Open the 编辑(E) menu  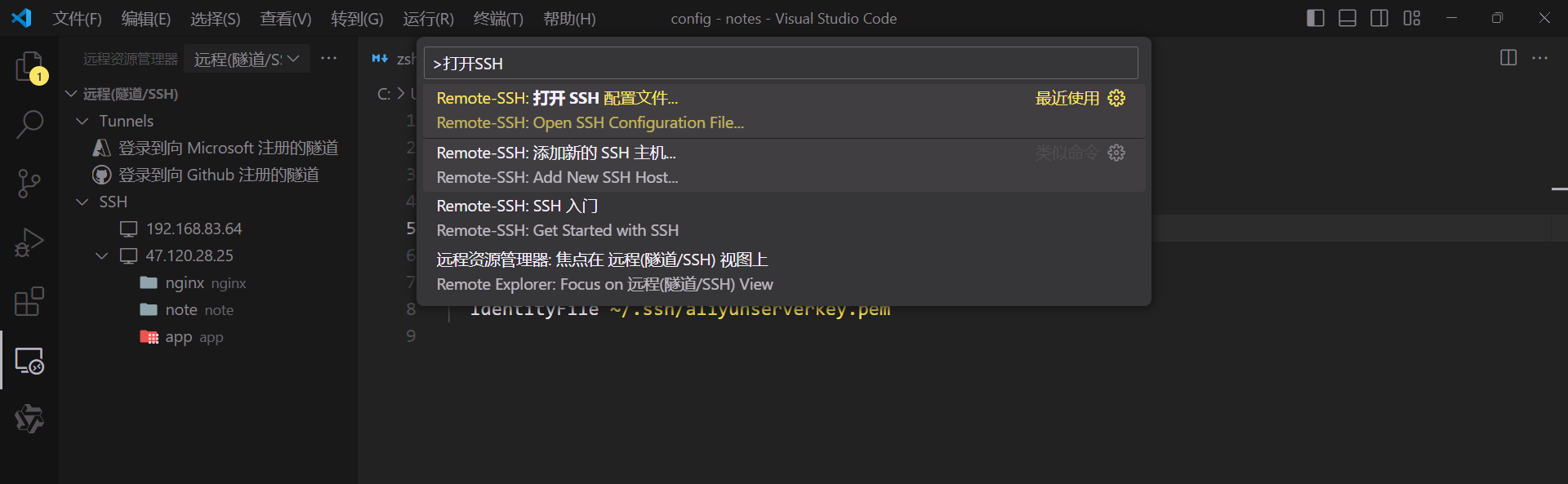(146, 18)
